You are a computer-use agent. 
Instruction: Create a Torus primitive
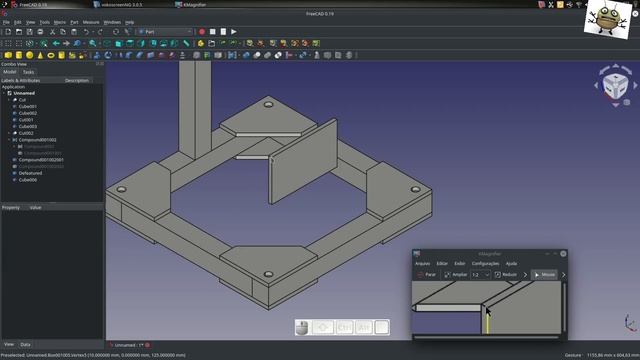pos(51,55)
